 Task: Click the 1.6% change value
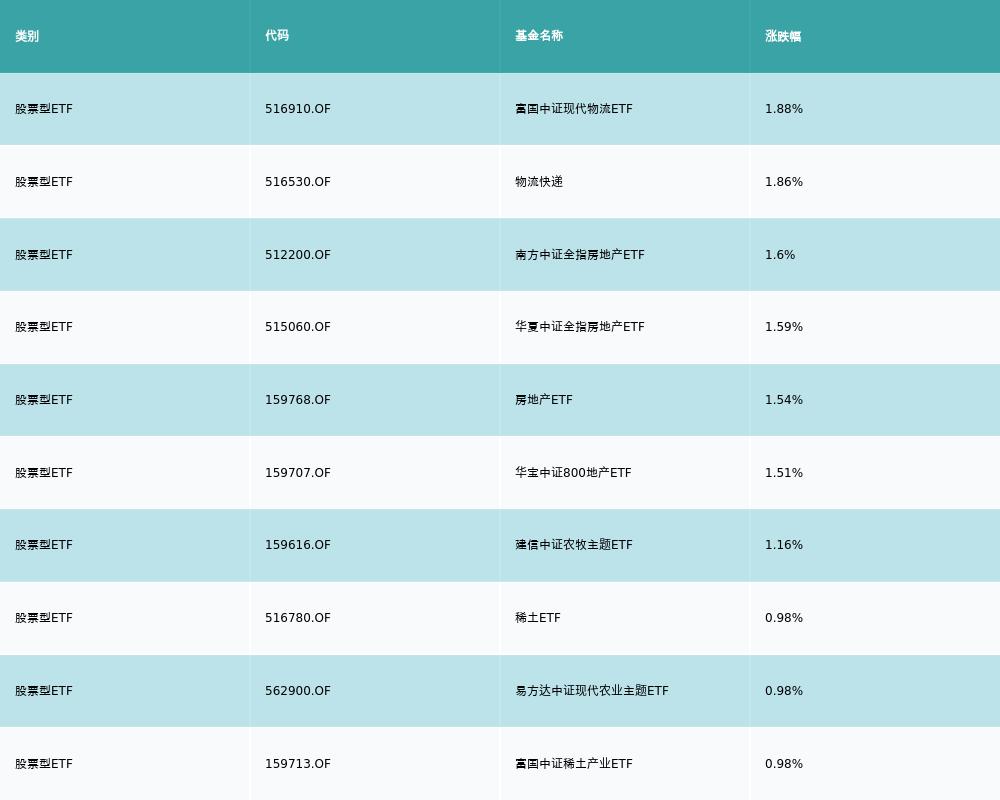coord(780,255)
